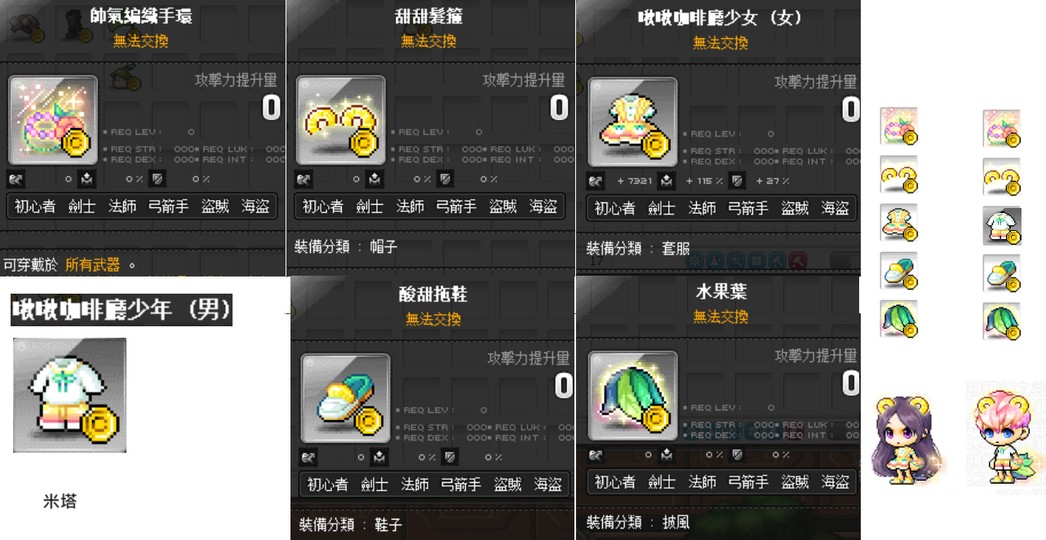Click 弓箭手 label in 啾啾咖啡廳少女 tooltip
The height and width of the screenshot is (540, 1046).
point(748,209)
